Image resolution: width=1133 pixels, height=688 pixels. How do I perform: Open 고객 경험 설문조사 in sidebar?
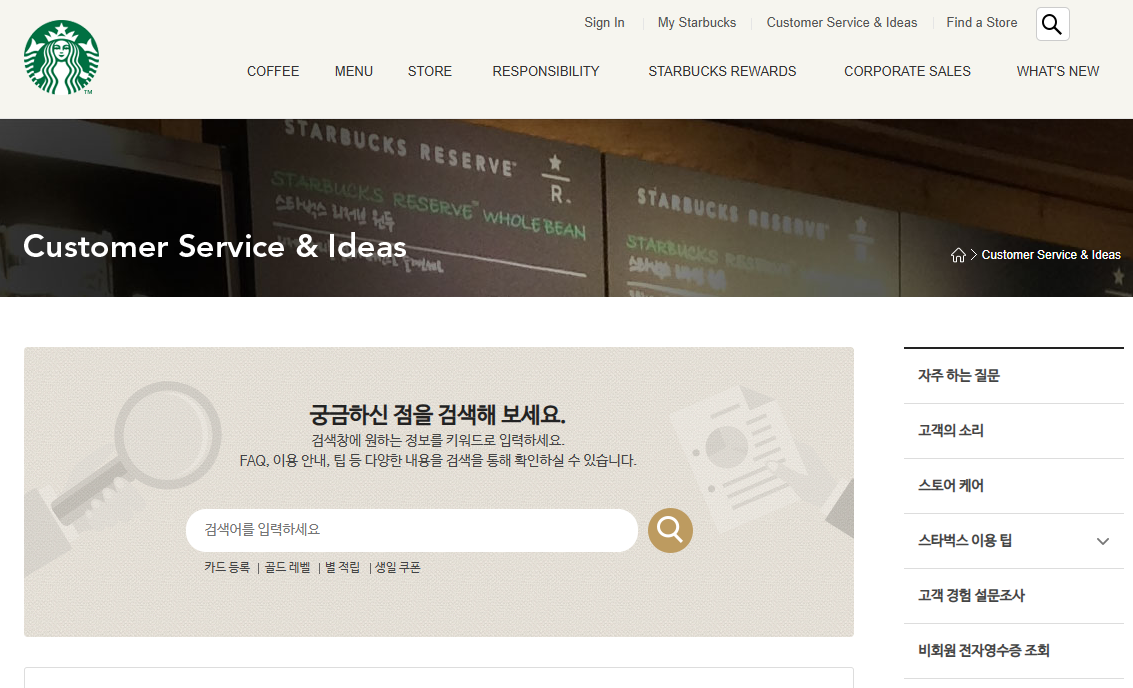pyautogui.click(x=1014, y=595)
